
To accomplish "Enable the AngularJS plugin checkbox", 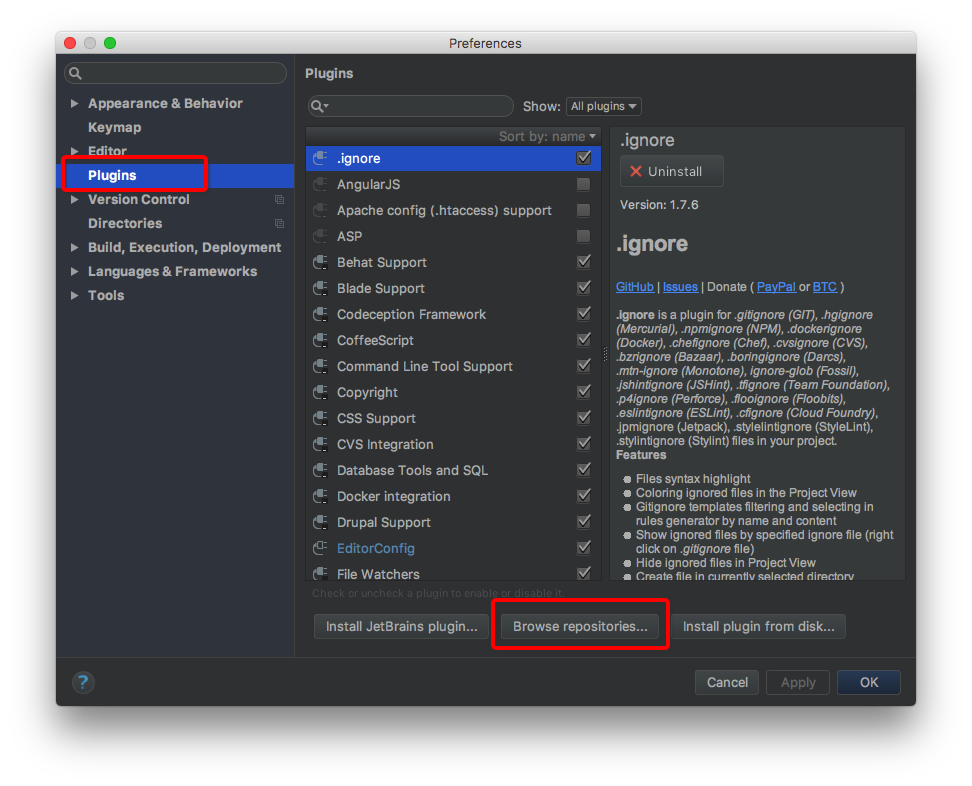I will pos(583,184).
